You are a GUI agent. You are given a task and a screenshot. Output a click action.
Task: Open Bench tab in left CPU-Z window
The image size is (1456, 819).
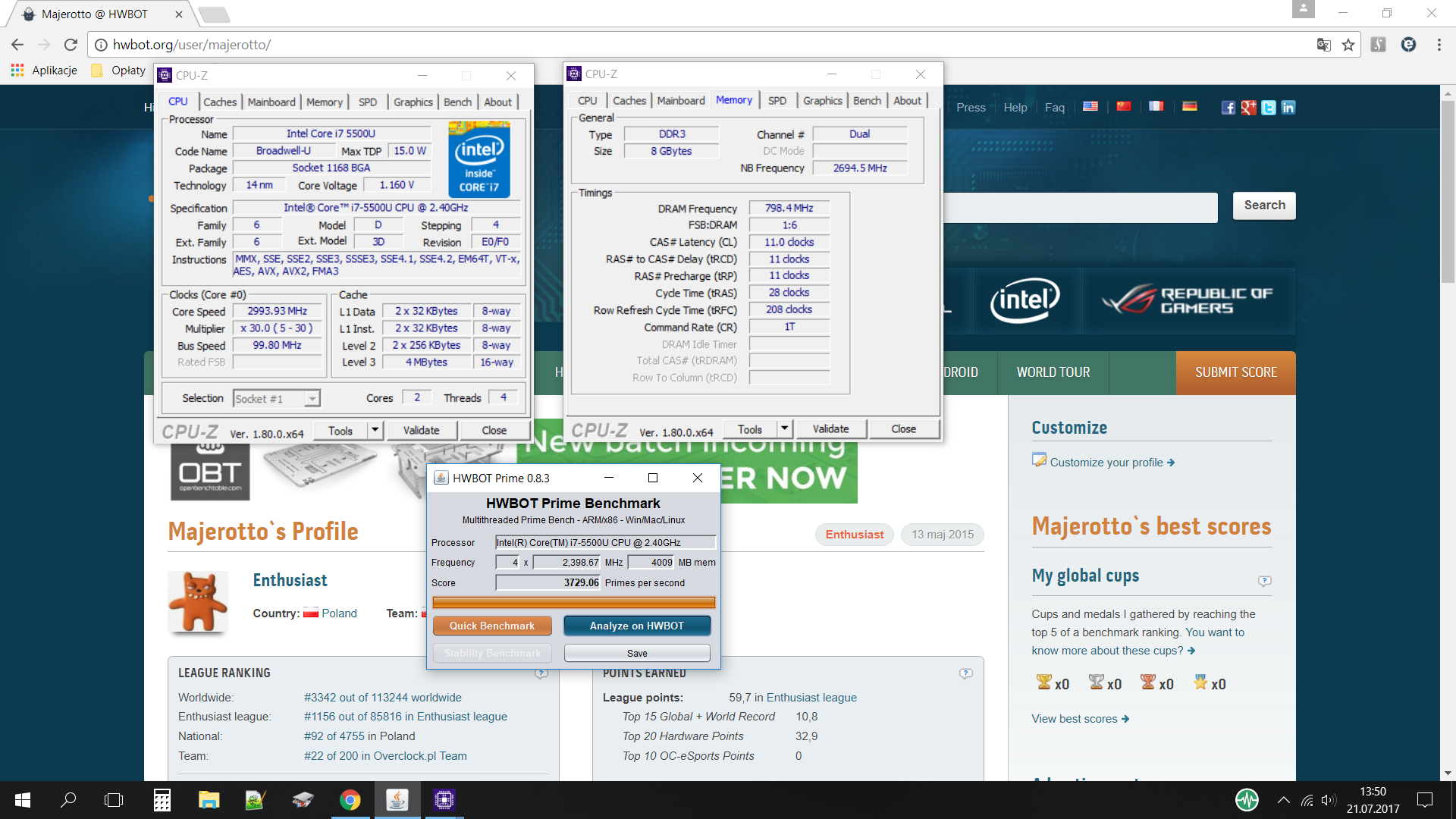[457, 102]
